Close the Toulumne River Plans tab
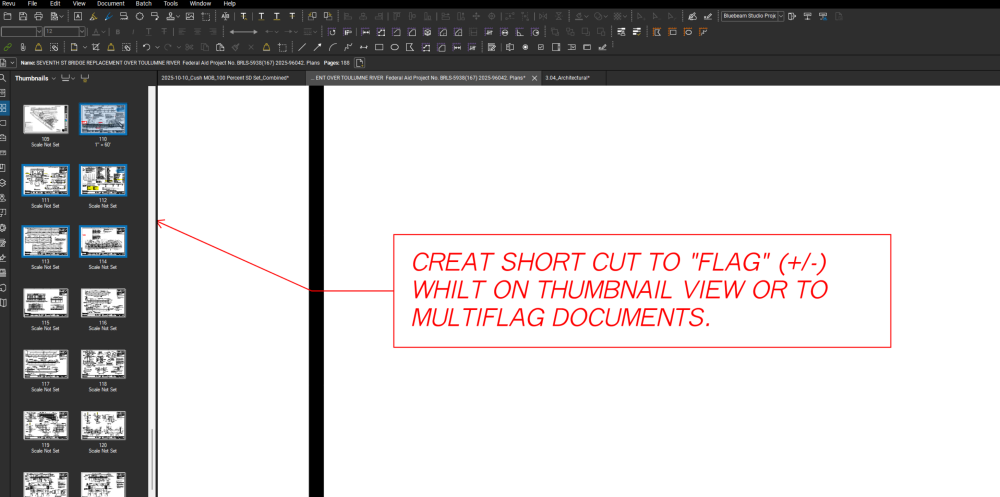The width and height of the screenshot is (1000, 497). pyautogui.click(x=534, y=78)
